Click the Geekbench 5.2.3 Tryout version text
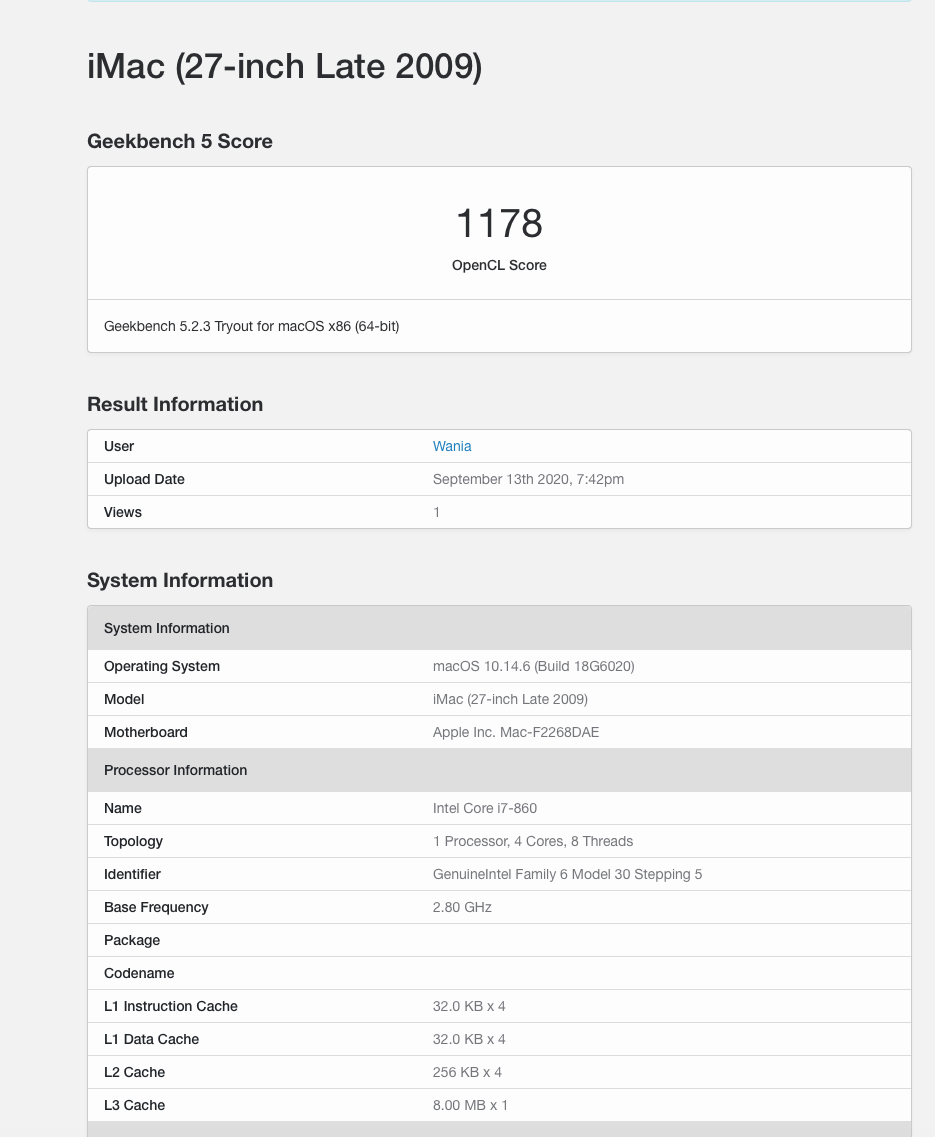Image resolution: width=935 pixels, height=1137 pixels. tap(251, 326)
